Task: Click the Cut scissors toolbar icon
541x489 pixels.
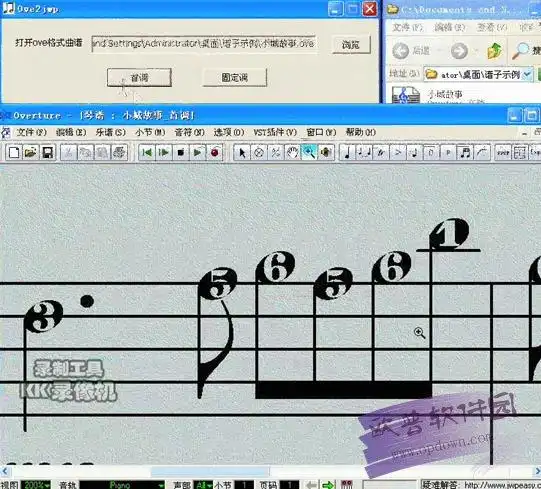Action: point(69,153)
